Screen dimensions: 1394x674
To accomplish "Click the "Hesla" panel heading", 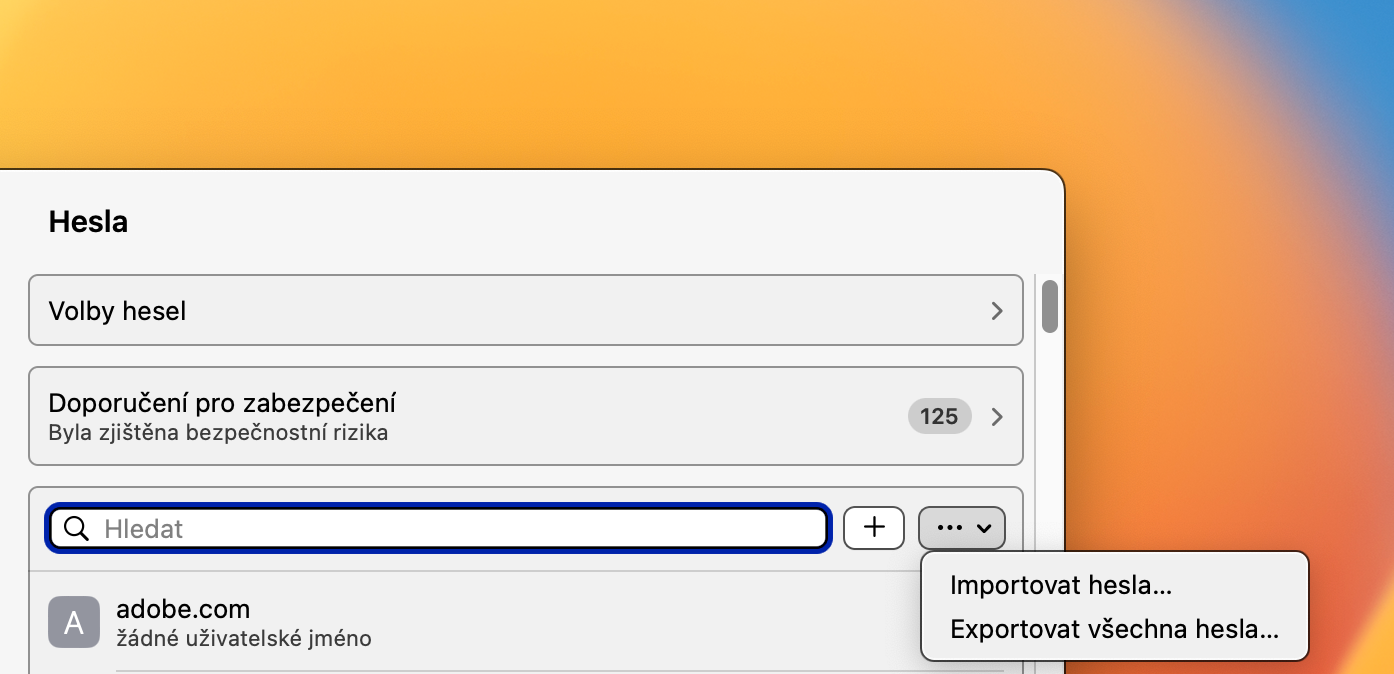I will [88, 222].
